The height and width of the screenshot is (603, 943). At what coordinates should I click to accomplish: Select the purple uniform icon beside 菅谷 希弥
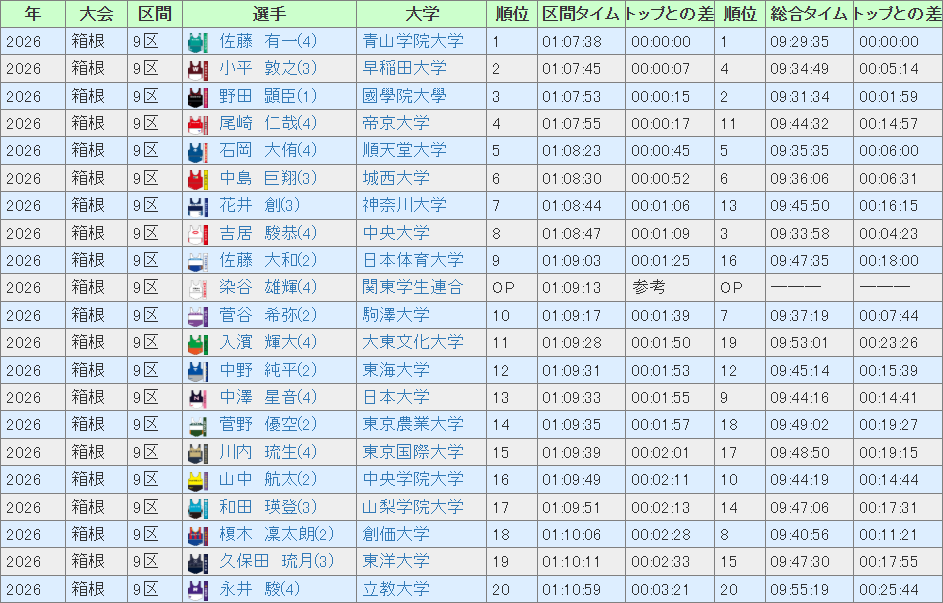tap(197, 315)
